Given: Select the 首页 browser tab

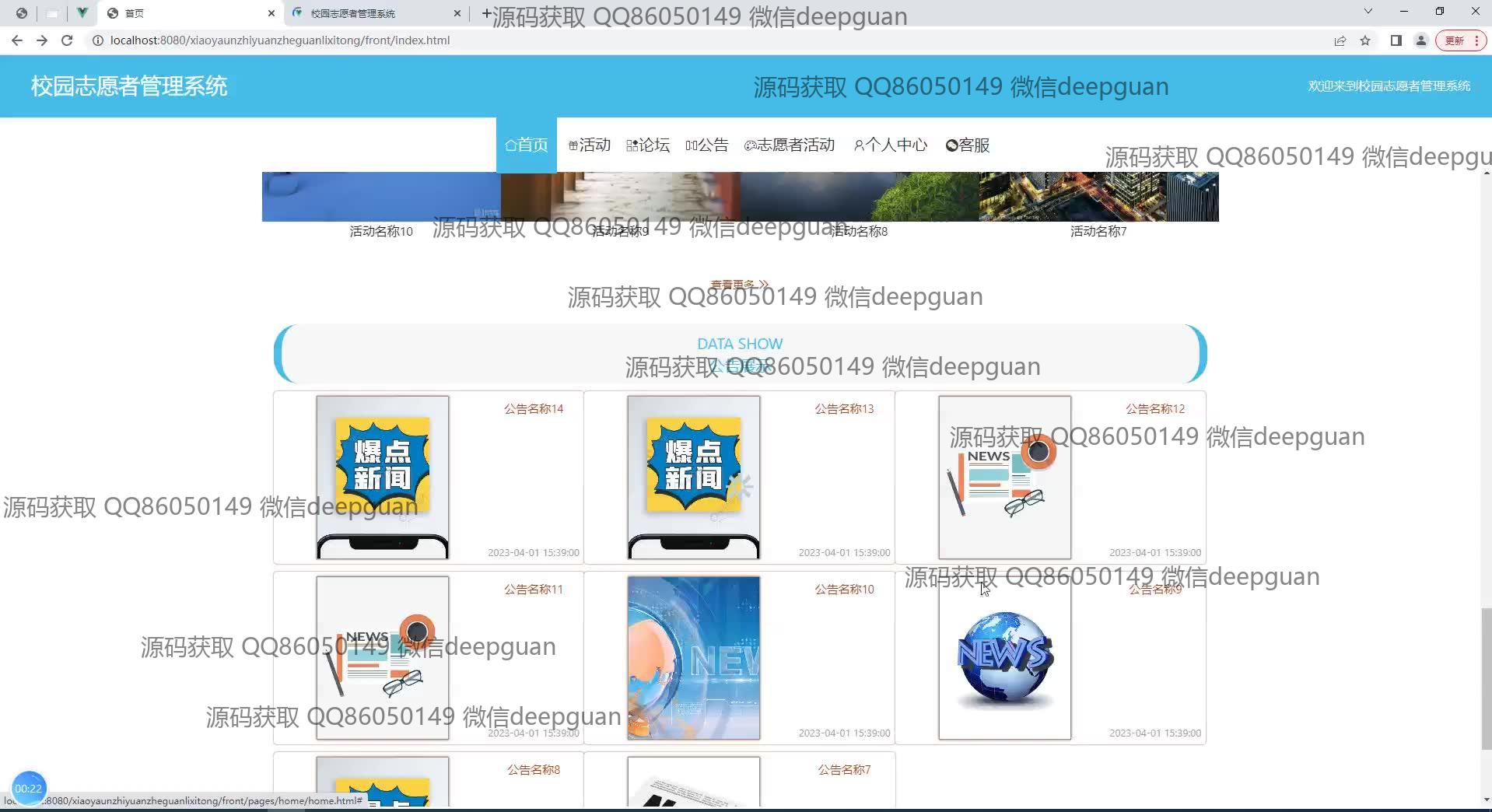Looking at the screenshot, I should coord(191,13).
